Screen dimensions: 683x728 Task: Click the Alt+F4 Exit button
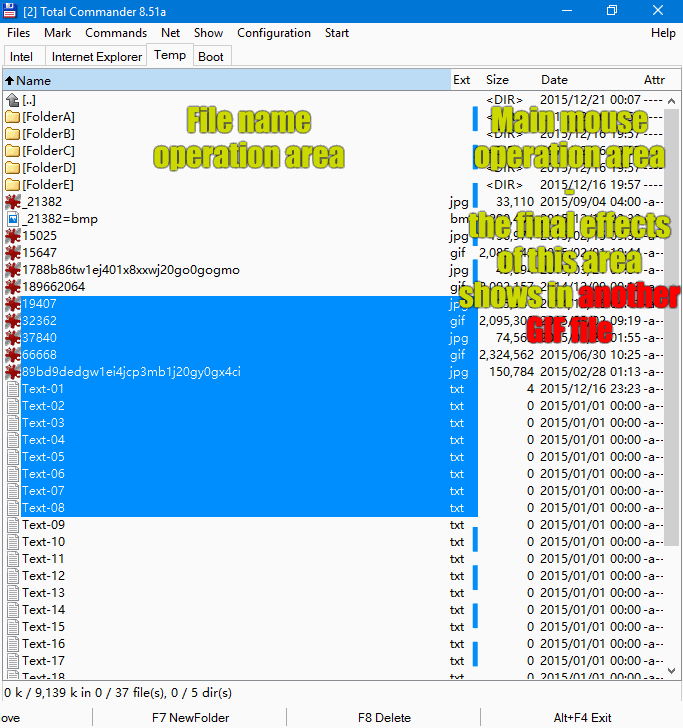[582, 718]
